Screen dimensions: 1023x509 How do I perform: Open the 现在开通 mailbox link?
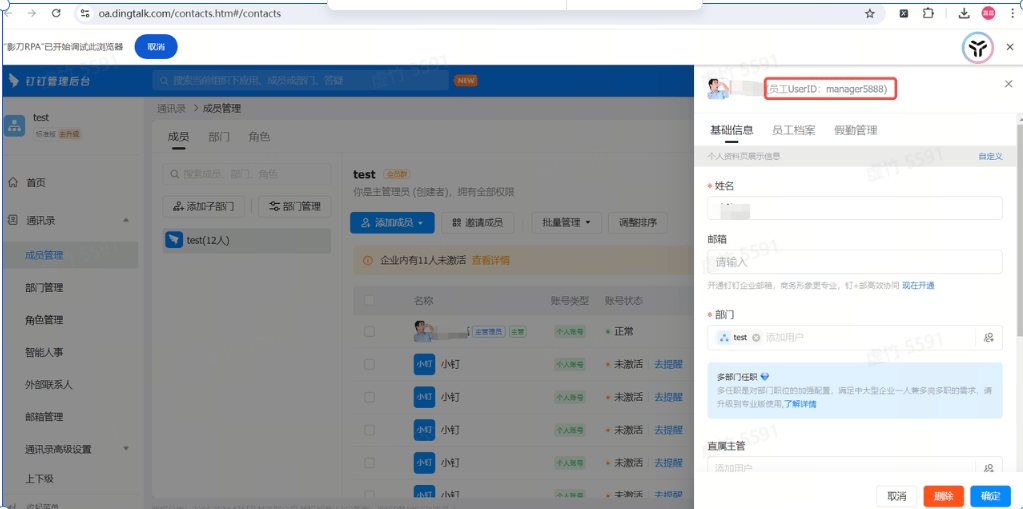point(919,286)
